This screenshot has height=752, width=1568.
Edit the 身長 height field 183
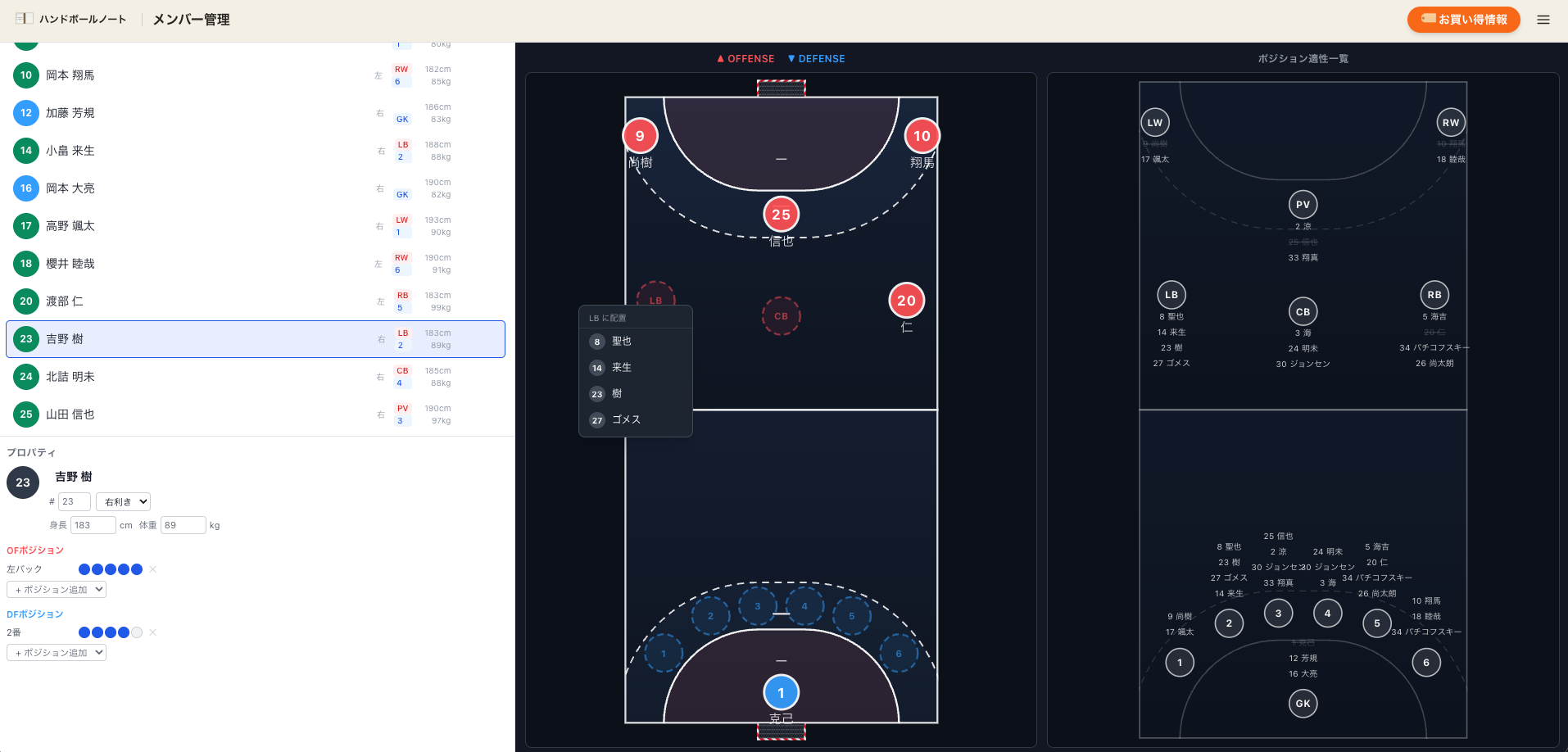tap(93, 525)
